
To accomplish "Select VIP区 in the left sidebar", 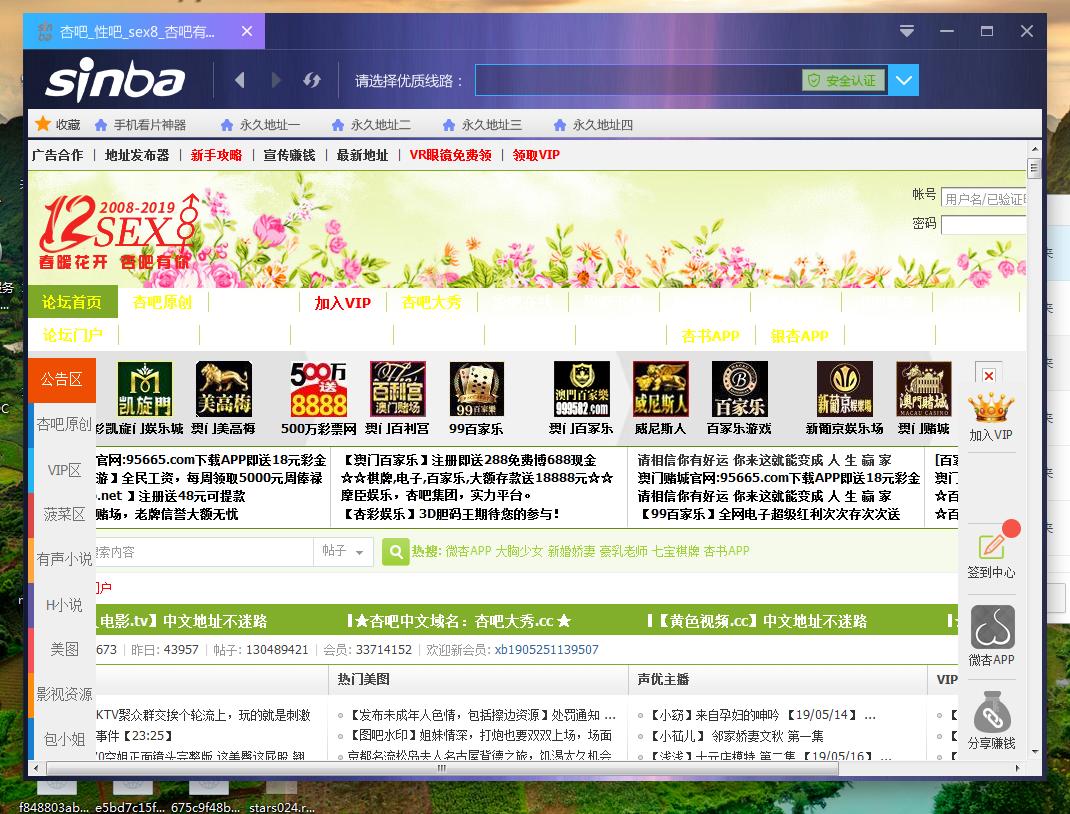I will point(63,470).
